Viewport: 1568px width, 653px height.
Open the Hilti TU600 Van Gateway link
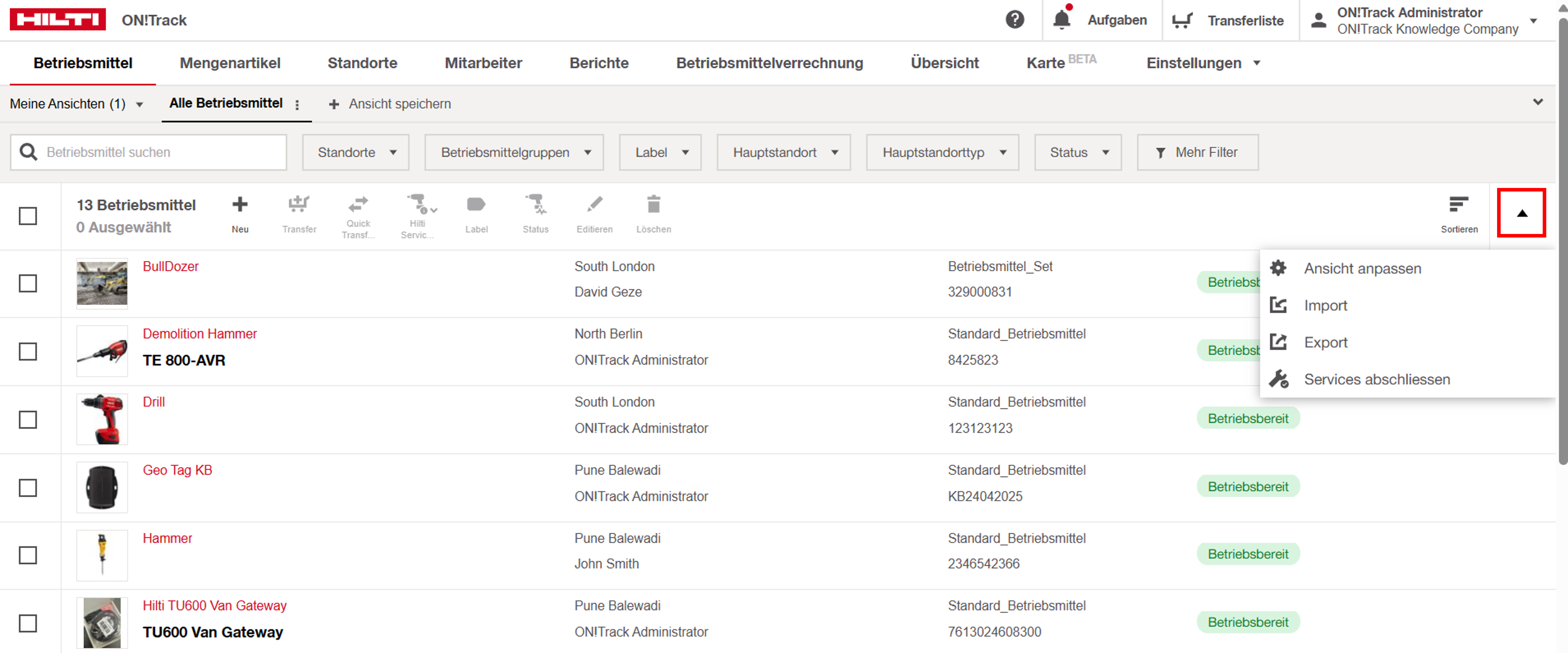[x=214, y=606]
